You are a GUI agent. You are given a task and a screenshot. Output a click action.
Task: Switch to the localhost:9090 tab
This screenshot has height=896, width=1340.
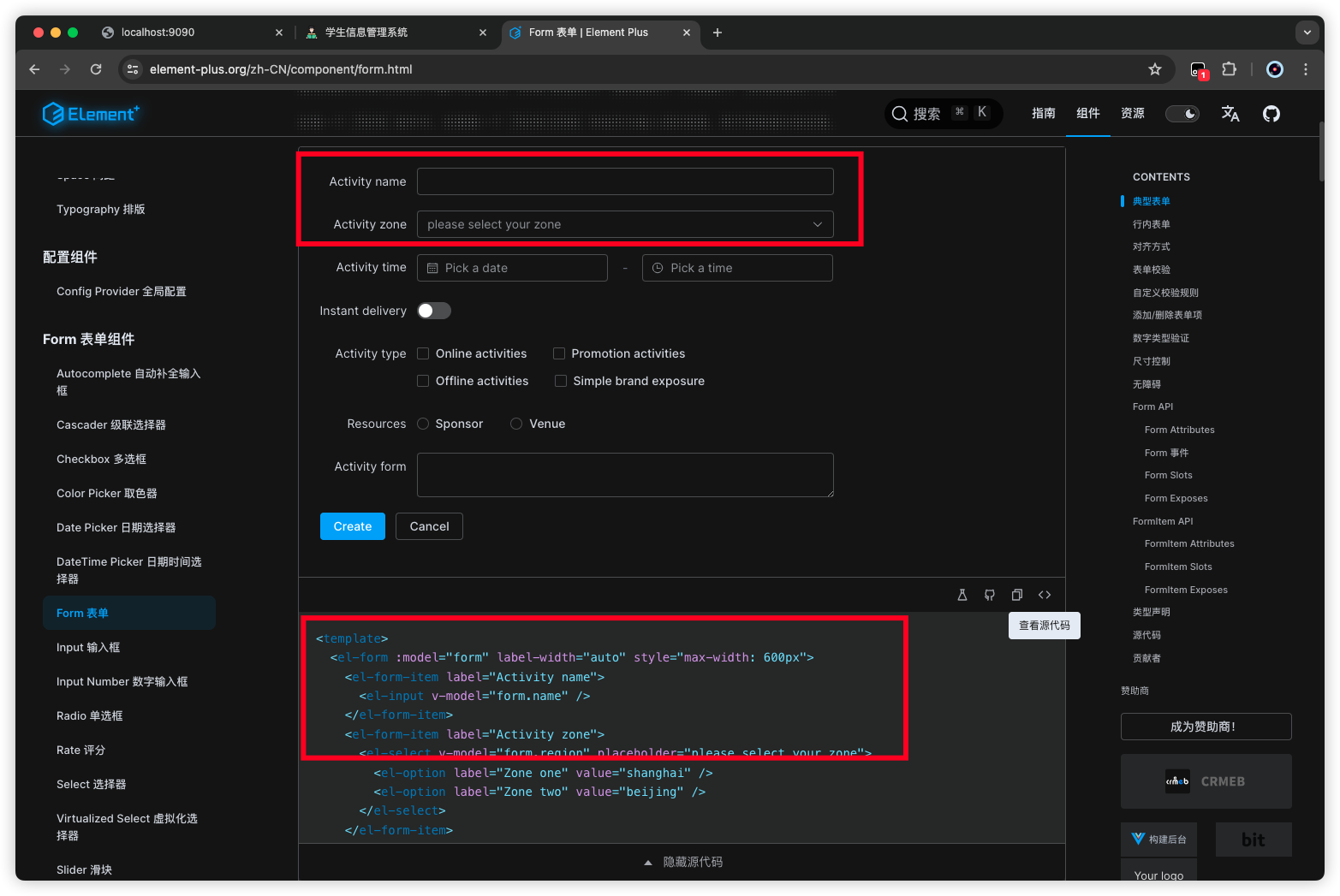tap(193, 33)
